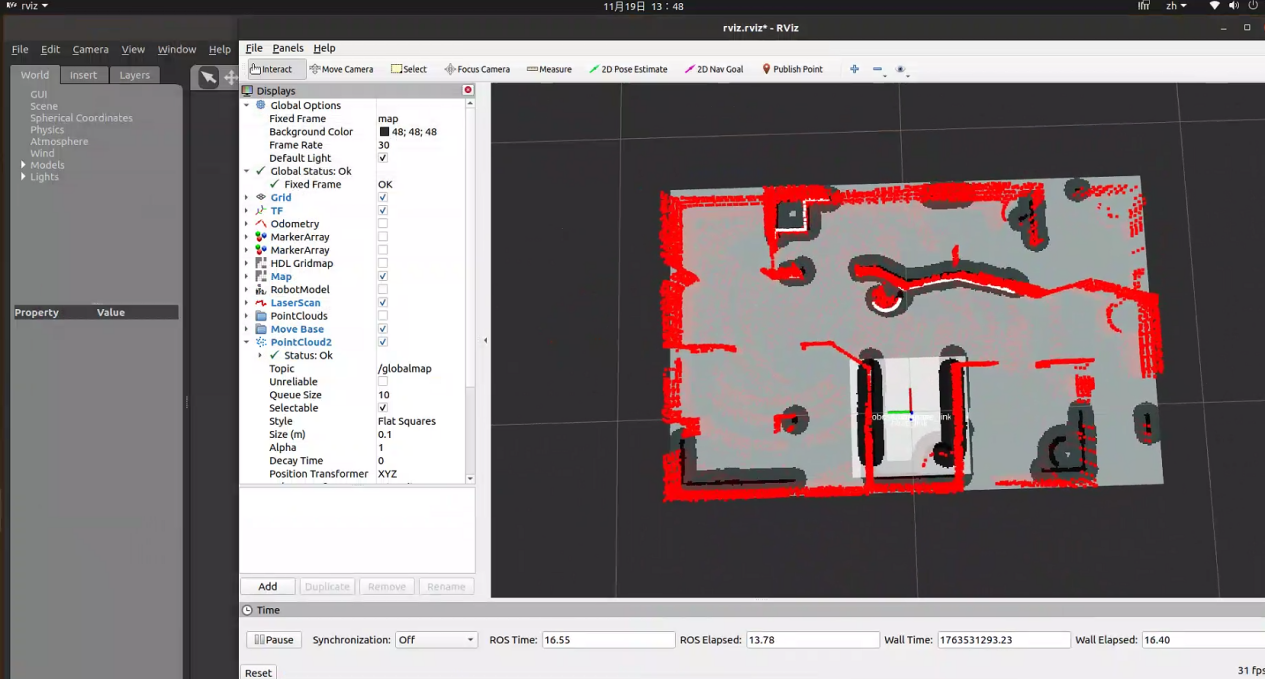
Task: Open the Synchronization dropdown
Action: [x=436, y=640]
